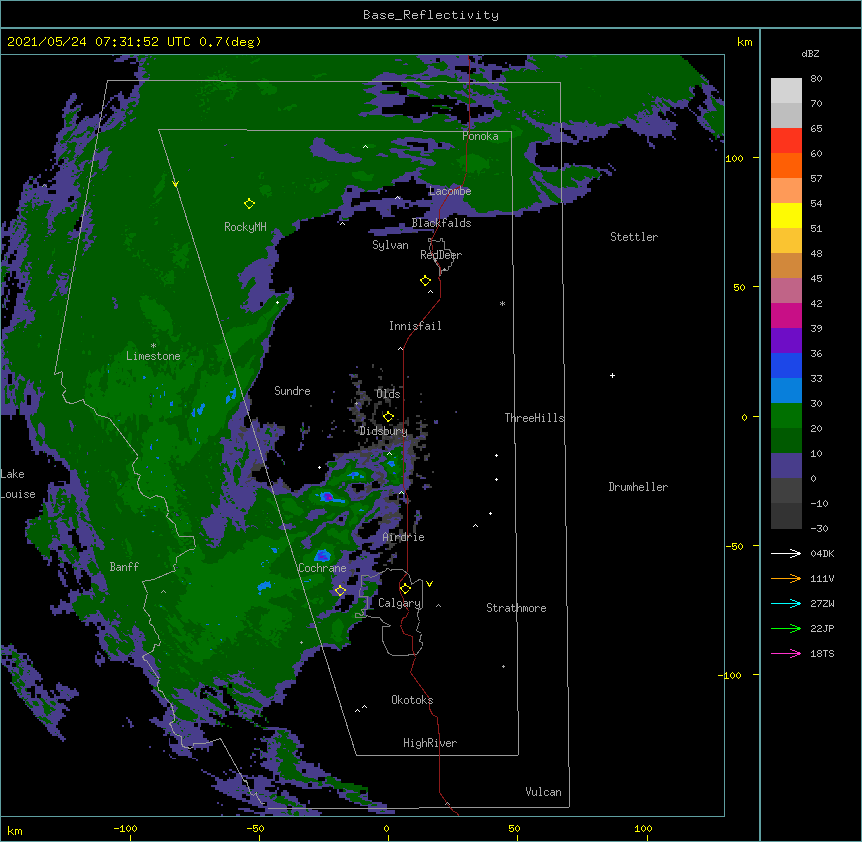Click the Calgary city label
This screenshot has width=862, height=842.
tap(399, 603)
